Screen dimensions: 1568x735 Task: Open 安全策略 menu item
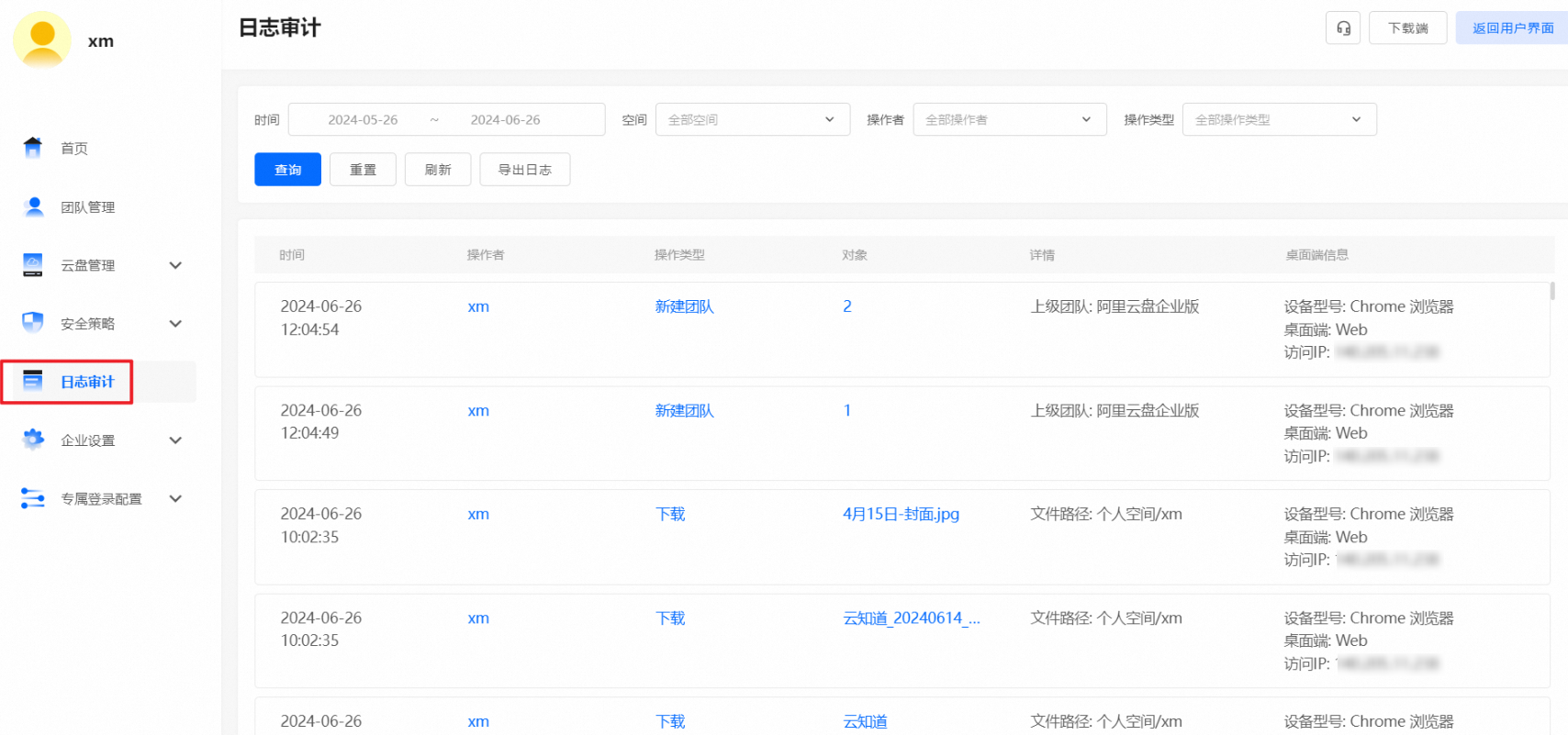88,323
